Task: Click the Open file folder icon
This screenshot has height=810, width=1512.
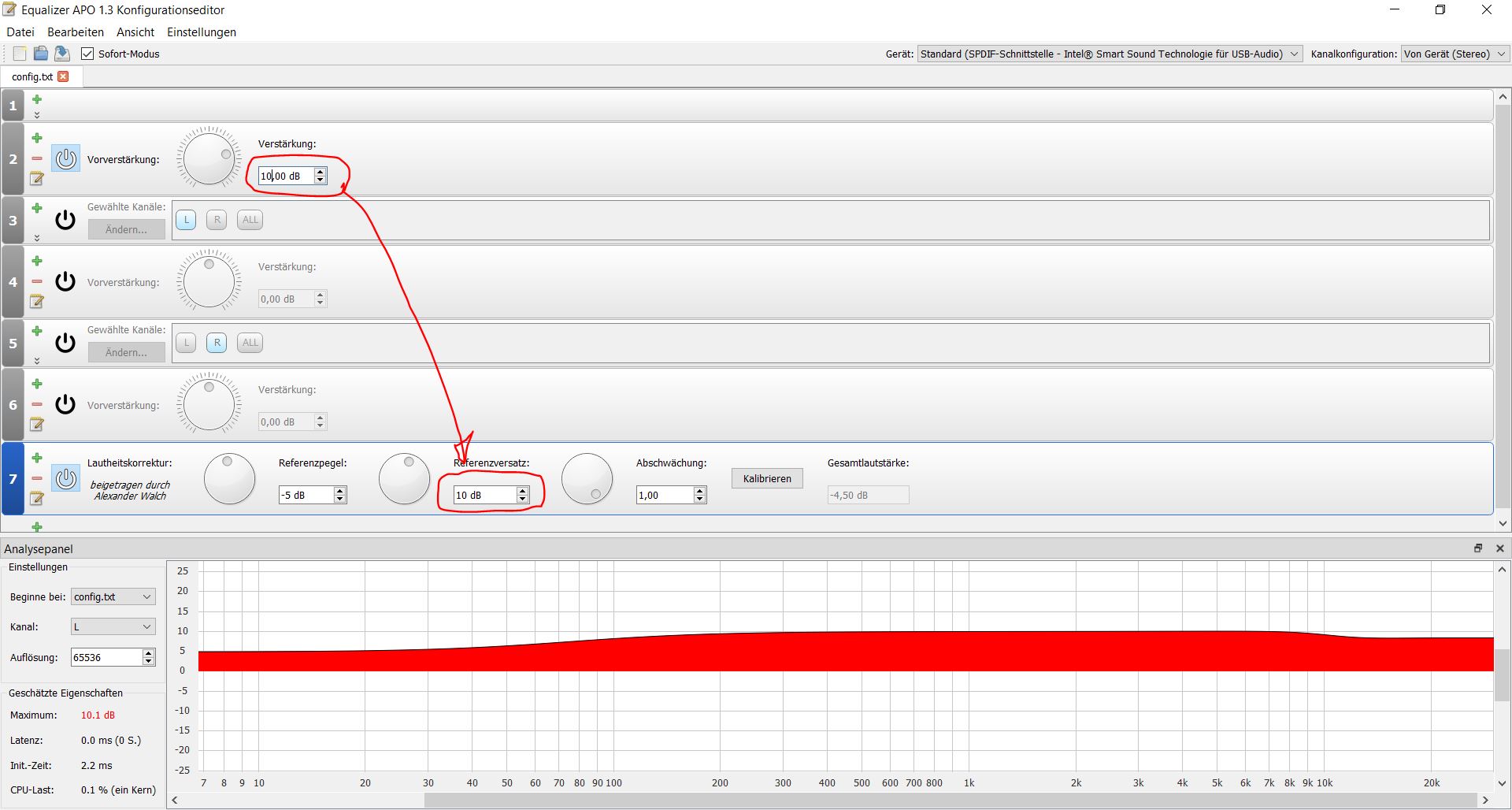Action: point(41,54)
